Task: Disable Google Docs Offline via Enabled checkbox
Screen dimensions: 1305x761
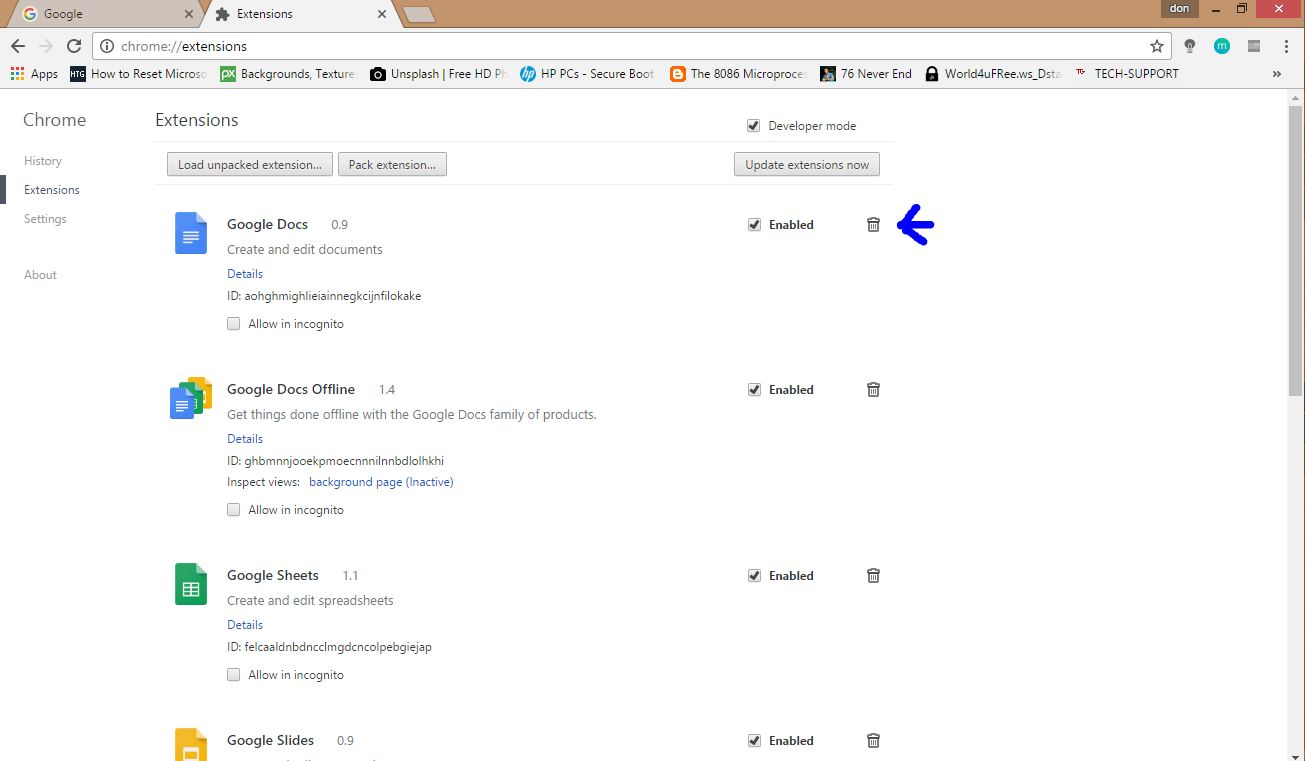Action: pyautogui.click(x=754, y=390)
